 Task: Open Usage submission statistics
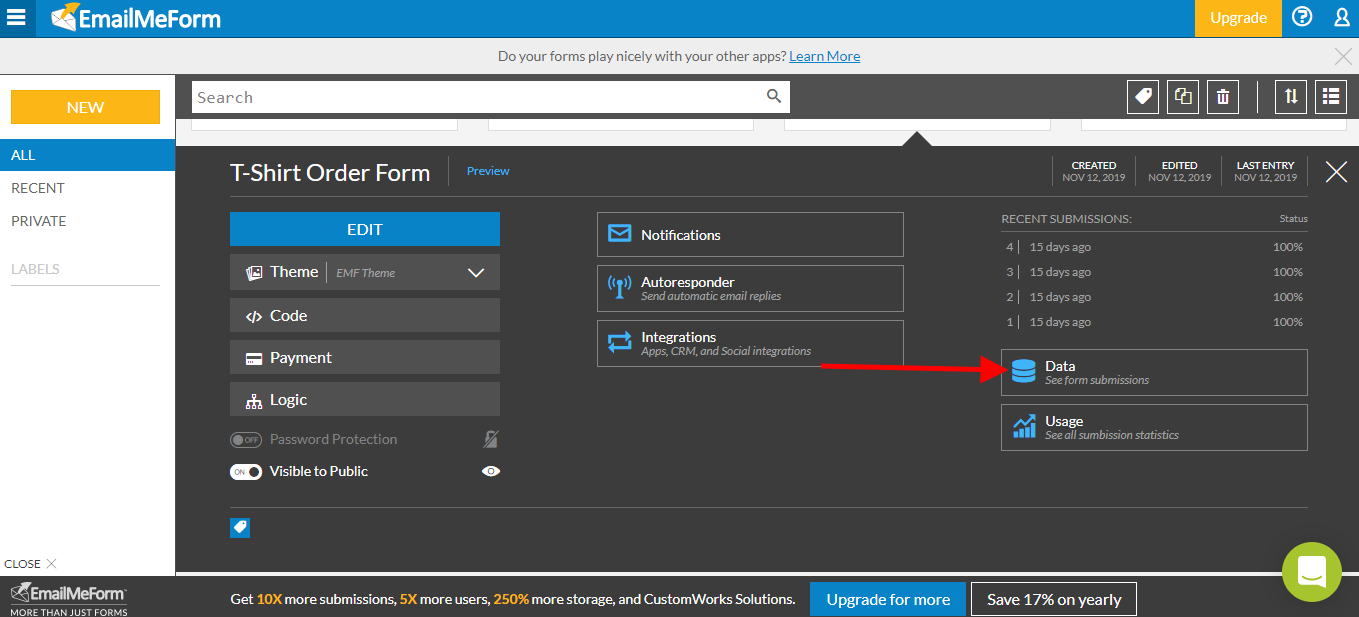click(1154, 427)
